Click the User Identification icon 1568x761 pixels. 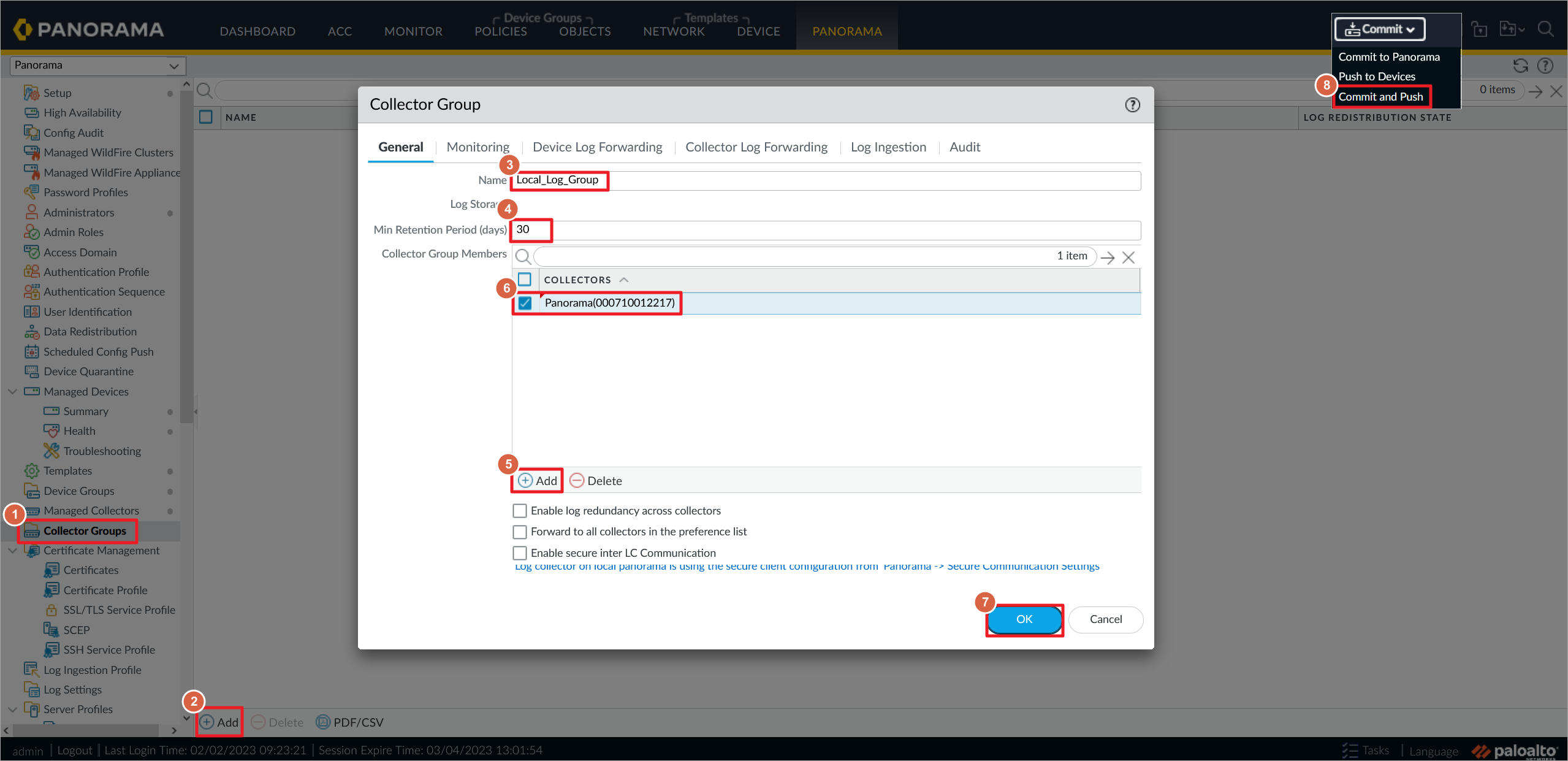pyautogui.click(x=31, y=312)
